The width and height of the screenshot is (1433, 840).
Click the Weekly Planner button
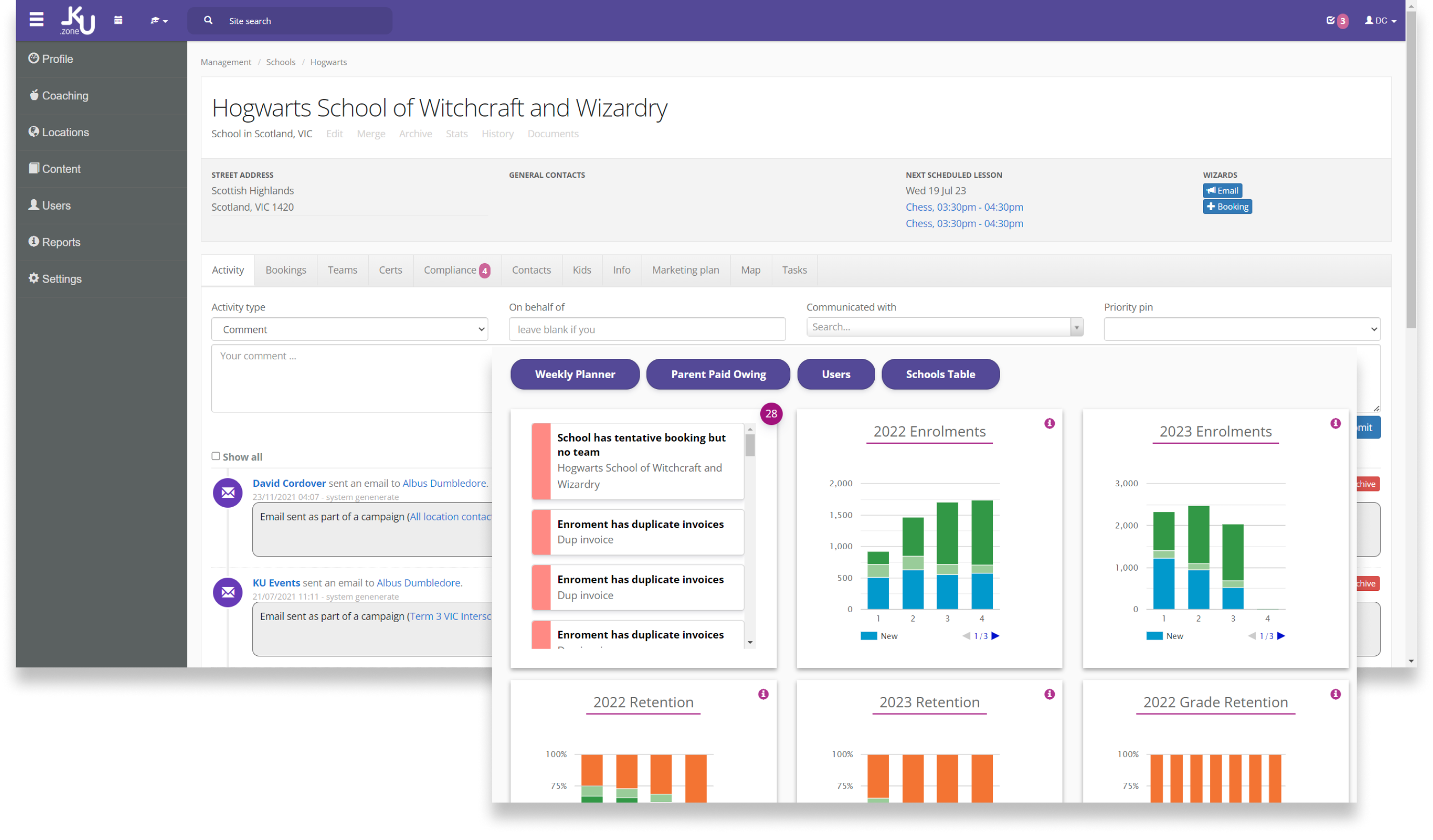click(x=575, y=374)
